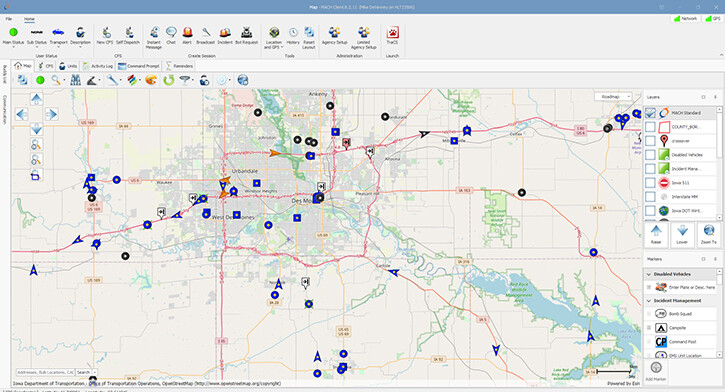
Task: Enable the Iowa 511 layer checkbox
Action: [x=651, y=183]
